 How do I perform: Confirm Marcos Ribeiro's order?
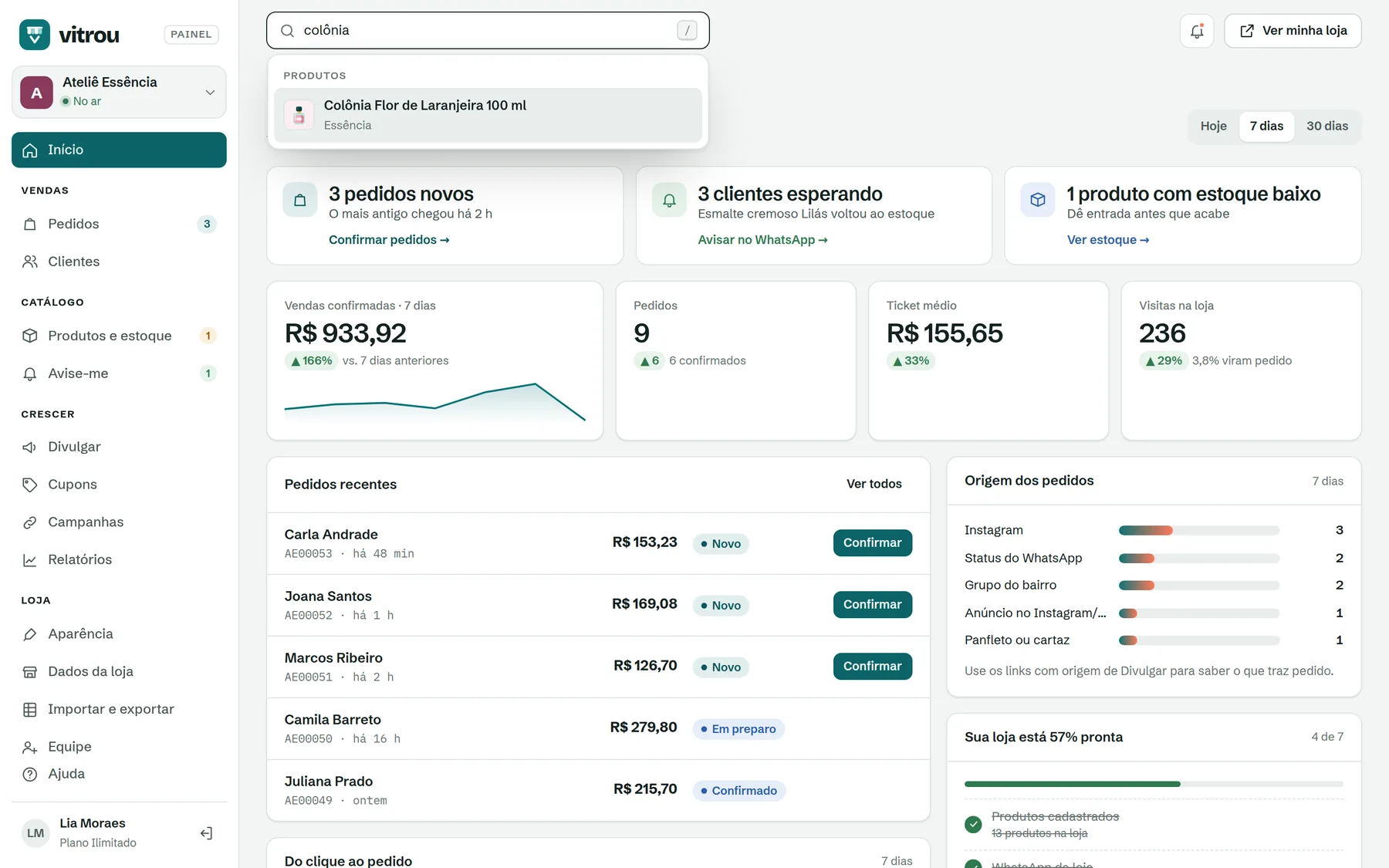872,667
